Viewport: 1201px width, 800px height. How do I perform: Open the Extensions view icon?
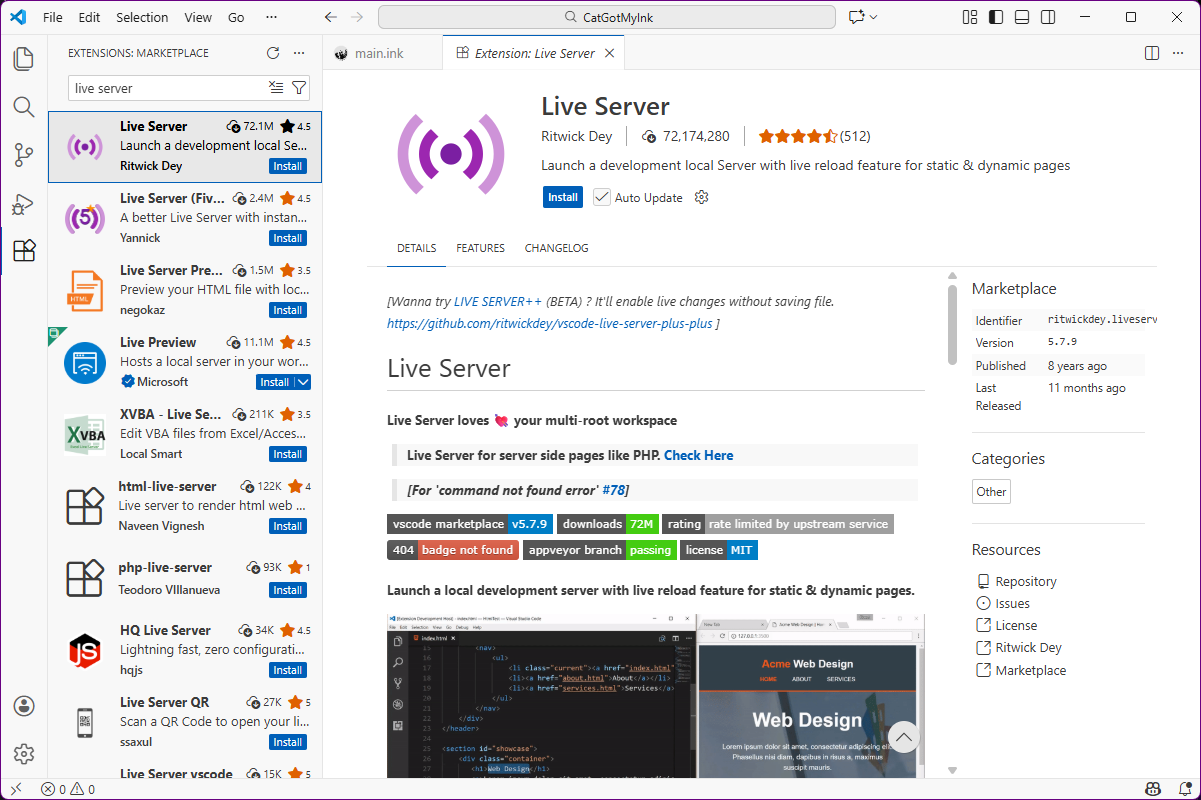(24, 251)
